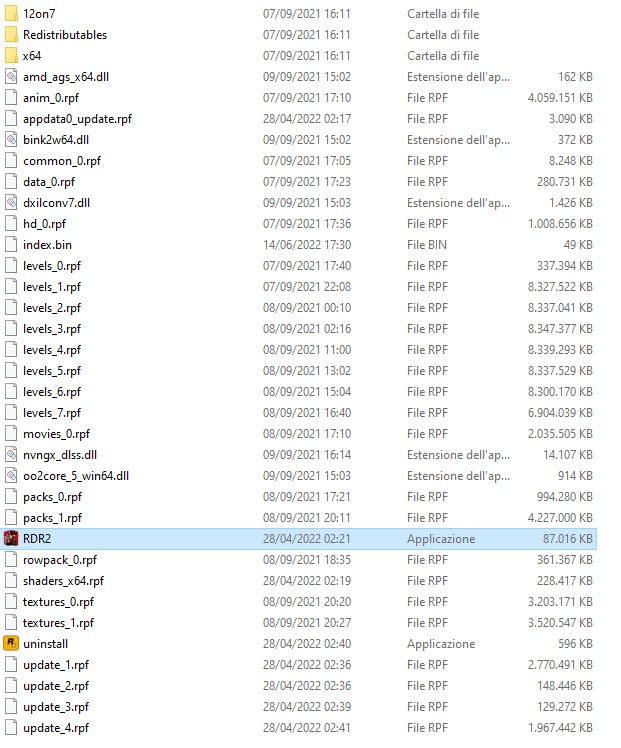Click the size value 596 KB

click(x=575, y=643)
